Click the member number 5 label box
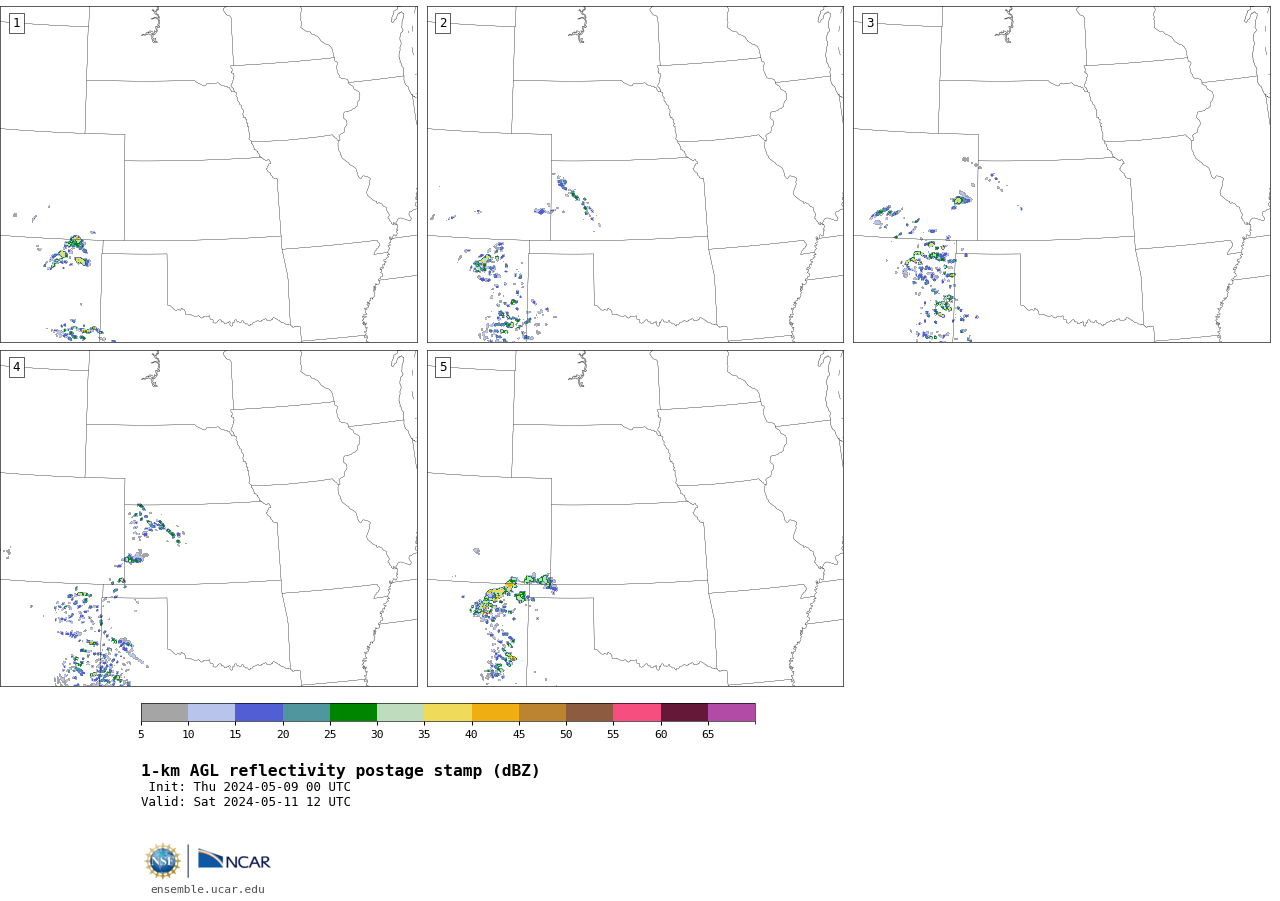1280x901 pixels. (443, 367)
